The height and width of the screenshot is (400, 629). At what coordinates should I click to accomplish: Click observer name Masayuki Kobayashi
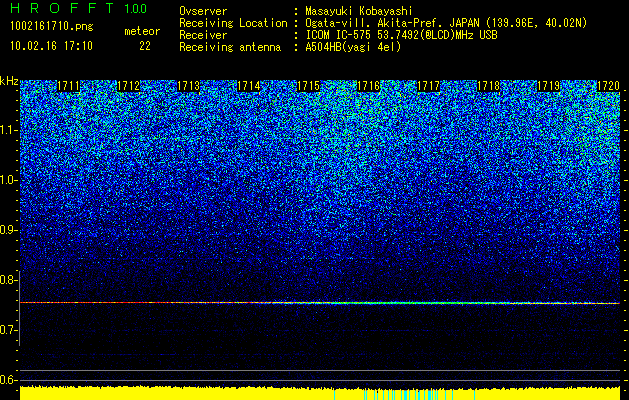359,11
